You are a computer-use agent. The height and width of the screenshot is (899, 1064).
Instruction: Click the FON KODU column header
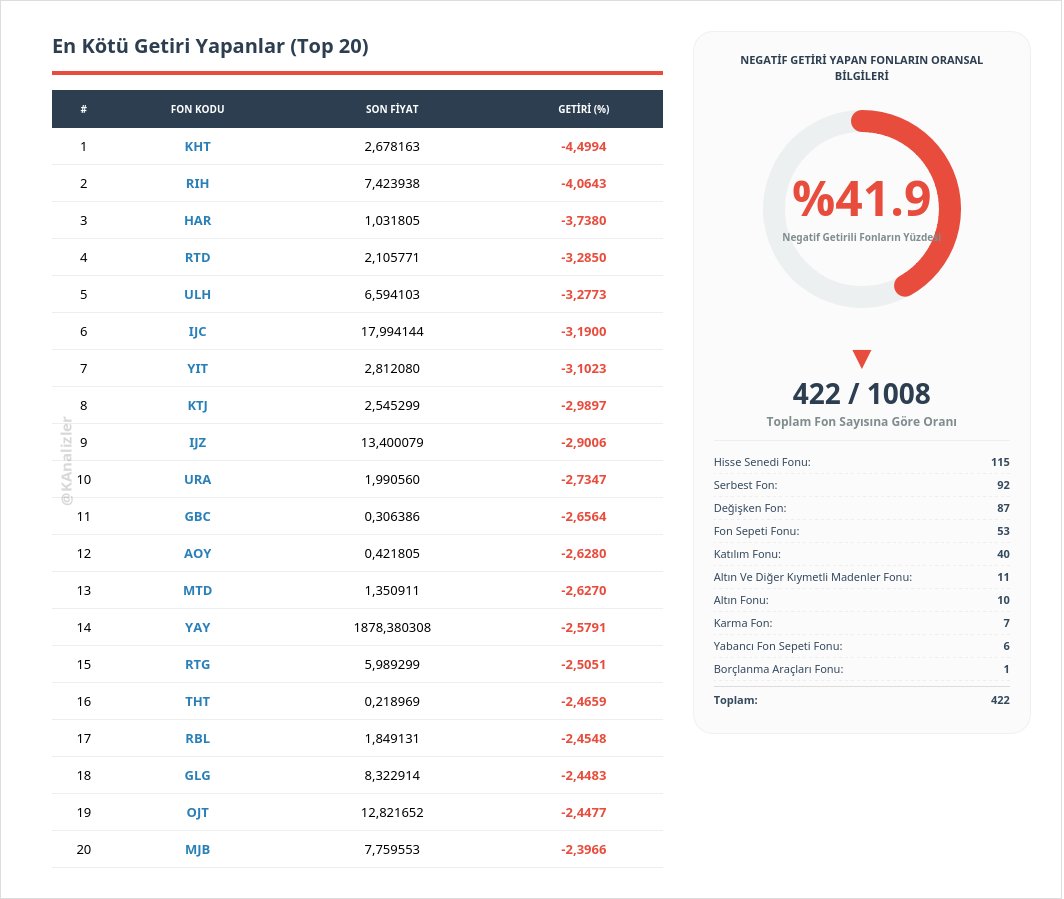197,109
